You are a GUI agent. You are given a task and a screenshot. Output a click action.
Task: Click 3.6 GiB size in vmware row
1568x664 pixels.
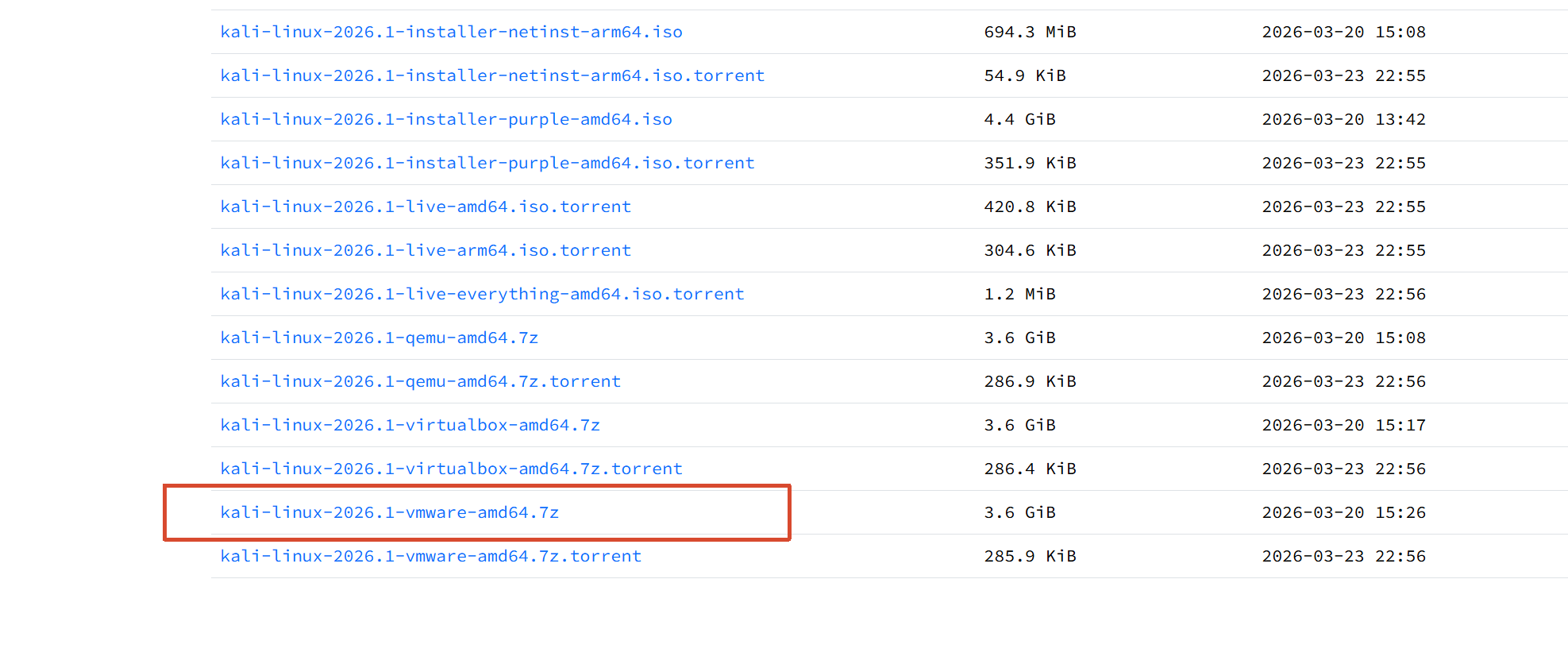[1019, 512]
